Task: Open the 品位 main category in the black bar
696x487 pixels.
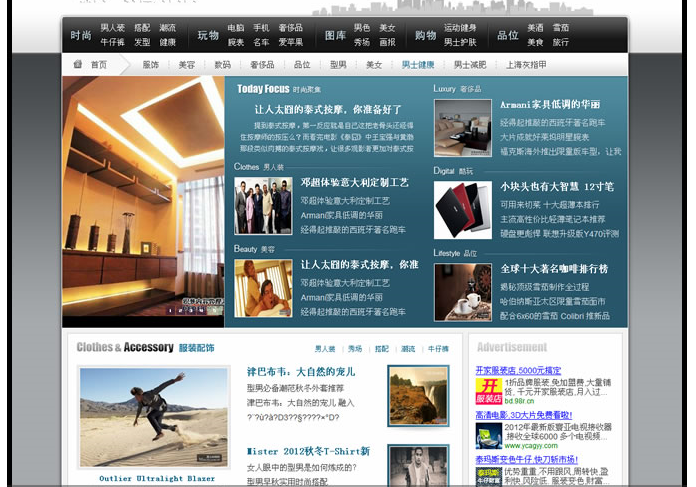Action: pos(508,35)
